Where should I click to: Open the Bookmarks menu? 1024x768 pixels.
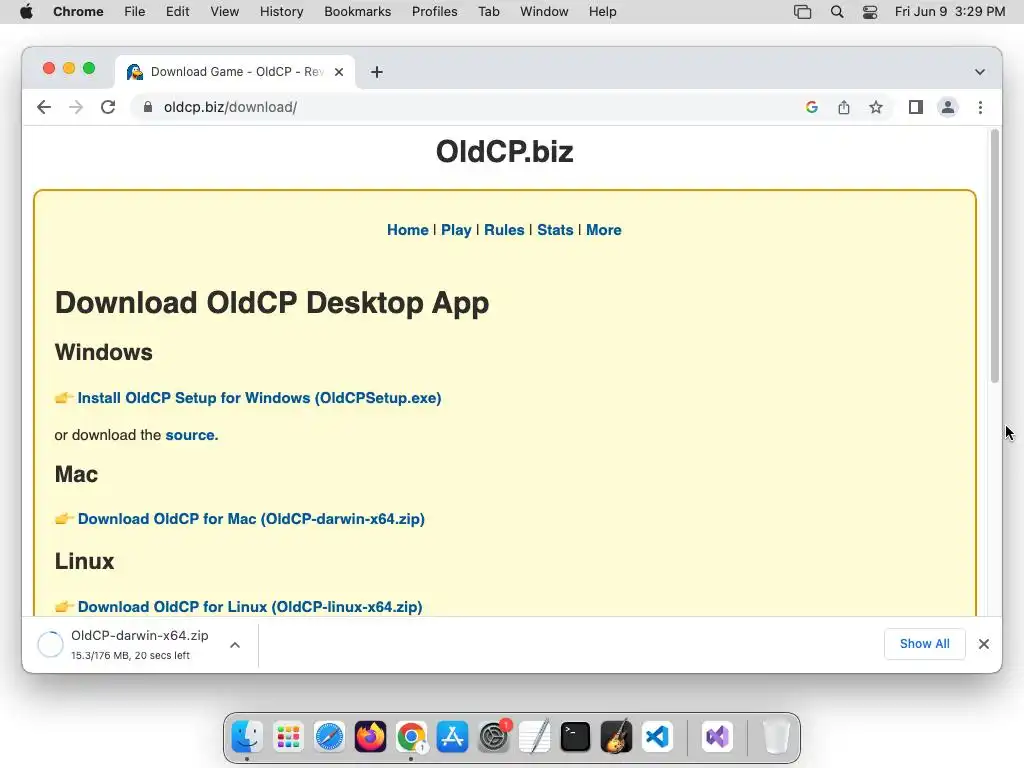[x=357, y=12]
